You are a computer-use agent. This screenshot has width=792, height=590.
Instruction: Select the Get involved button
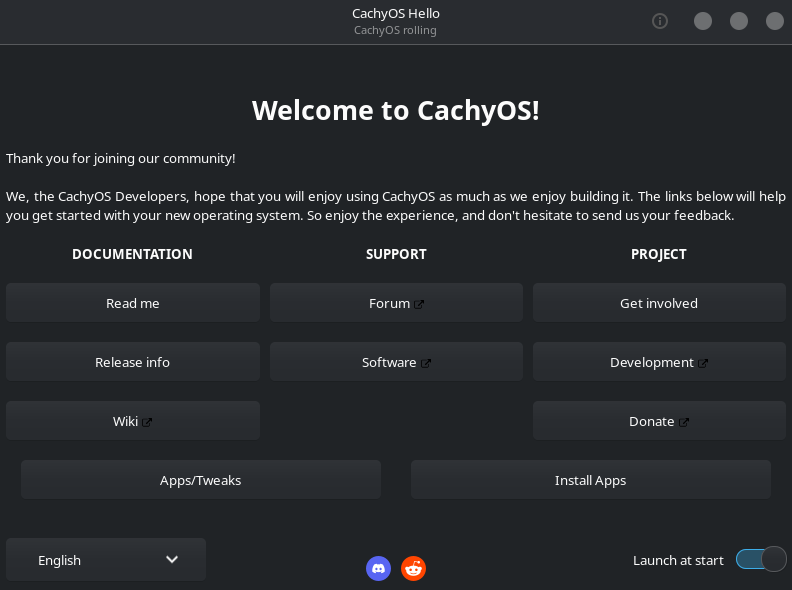point(659,303)
